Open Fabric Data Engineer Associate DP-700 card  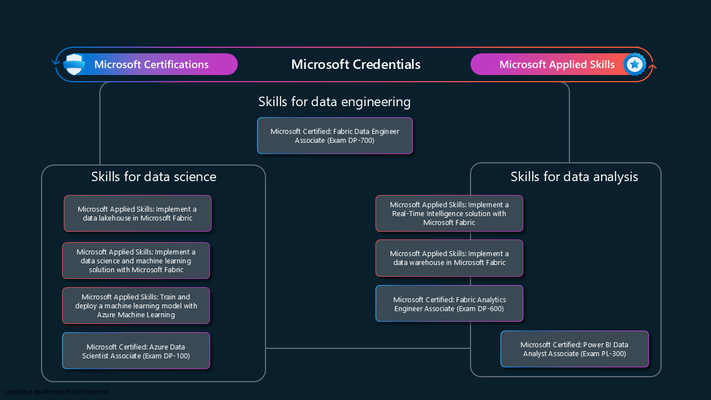tap(335, 136)
